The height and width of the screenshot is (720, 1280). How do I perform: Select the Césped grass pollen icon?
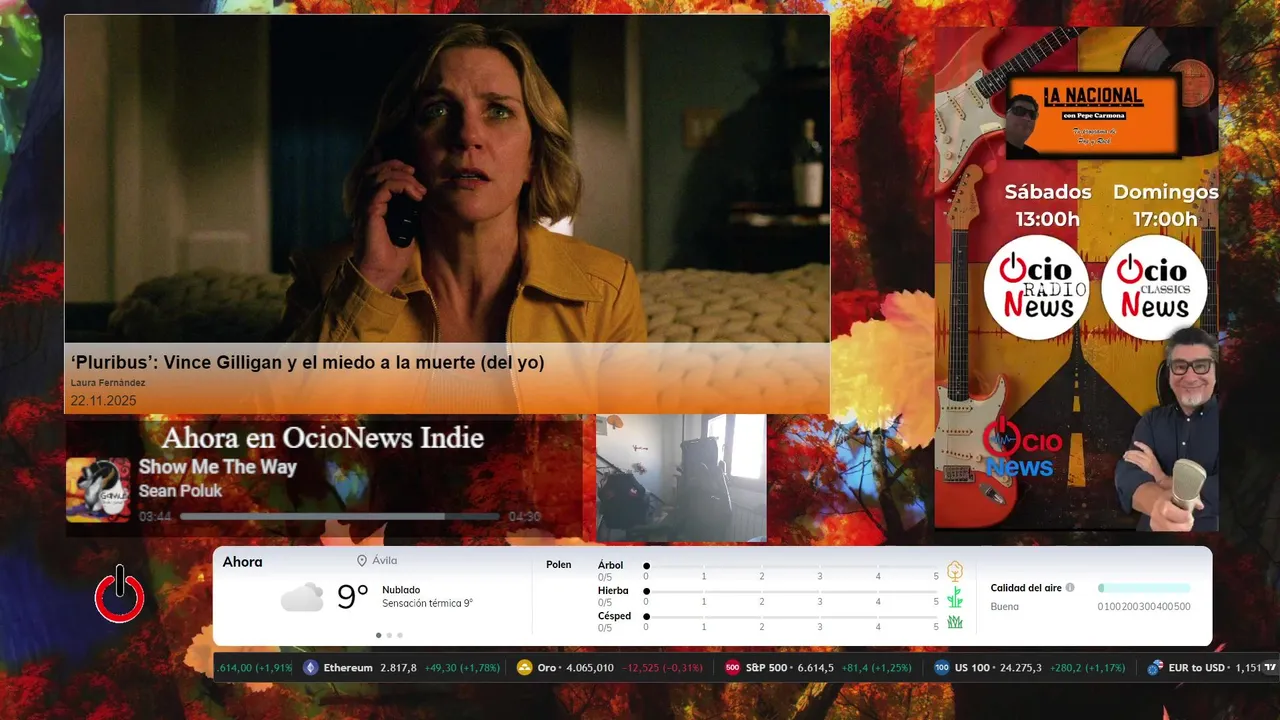click(x=955, y=622)
